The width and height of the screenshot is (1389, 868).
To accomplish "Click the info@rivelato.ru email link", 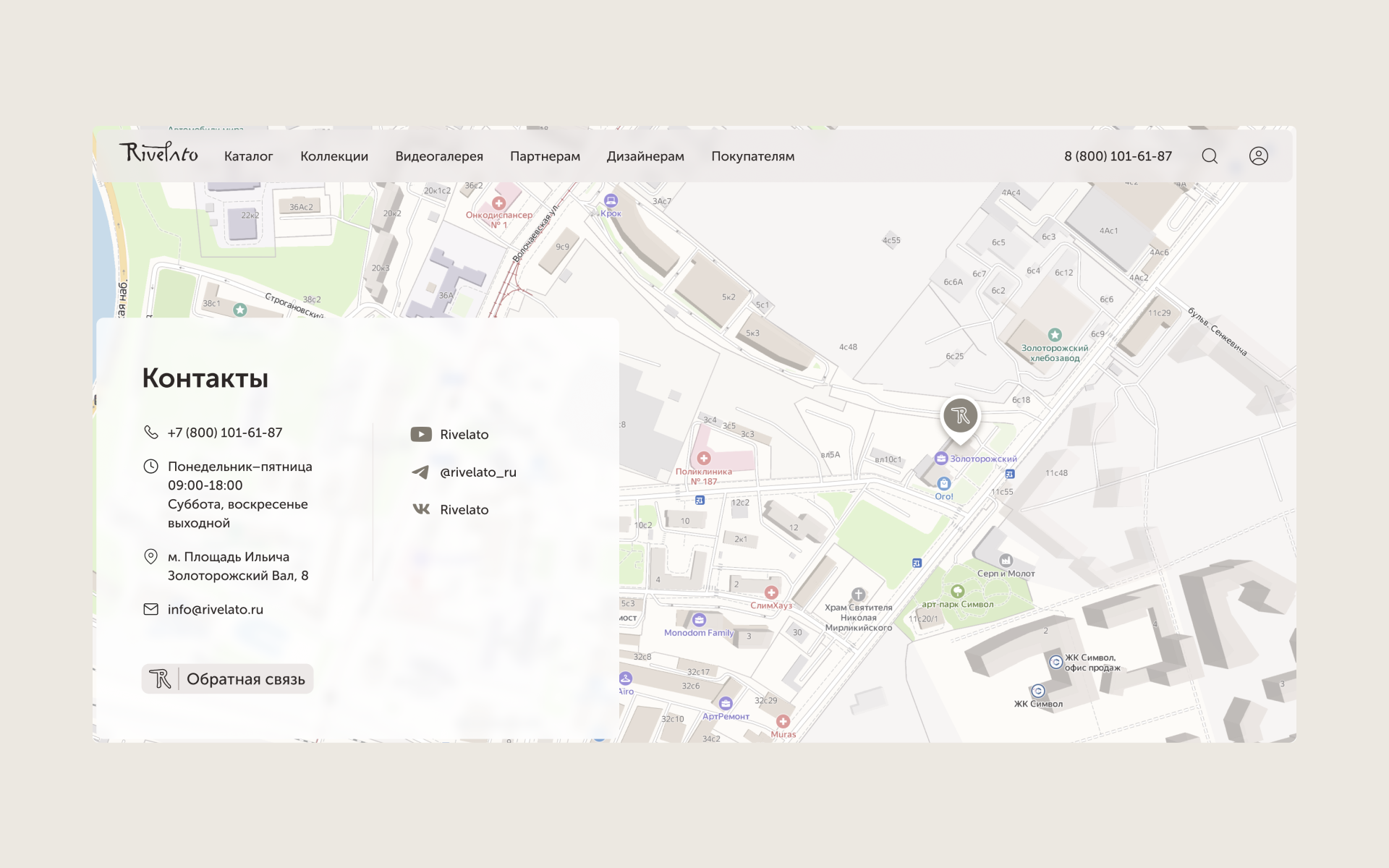I will (216, 610).
